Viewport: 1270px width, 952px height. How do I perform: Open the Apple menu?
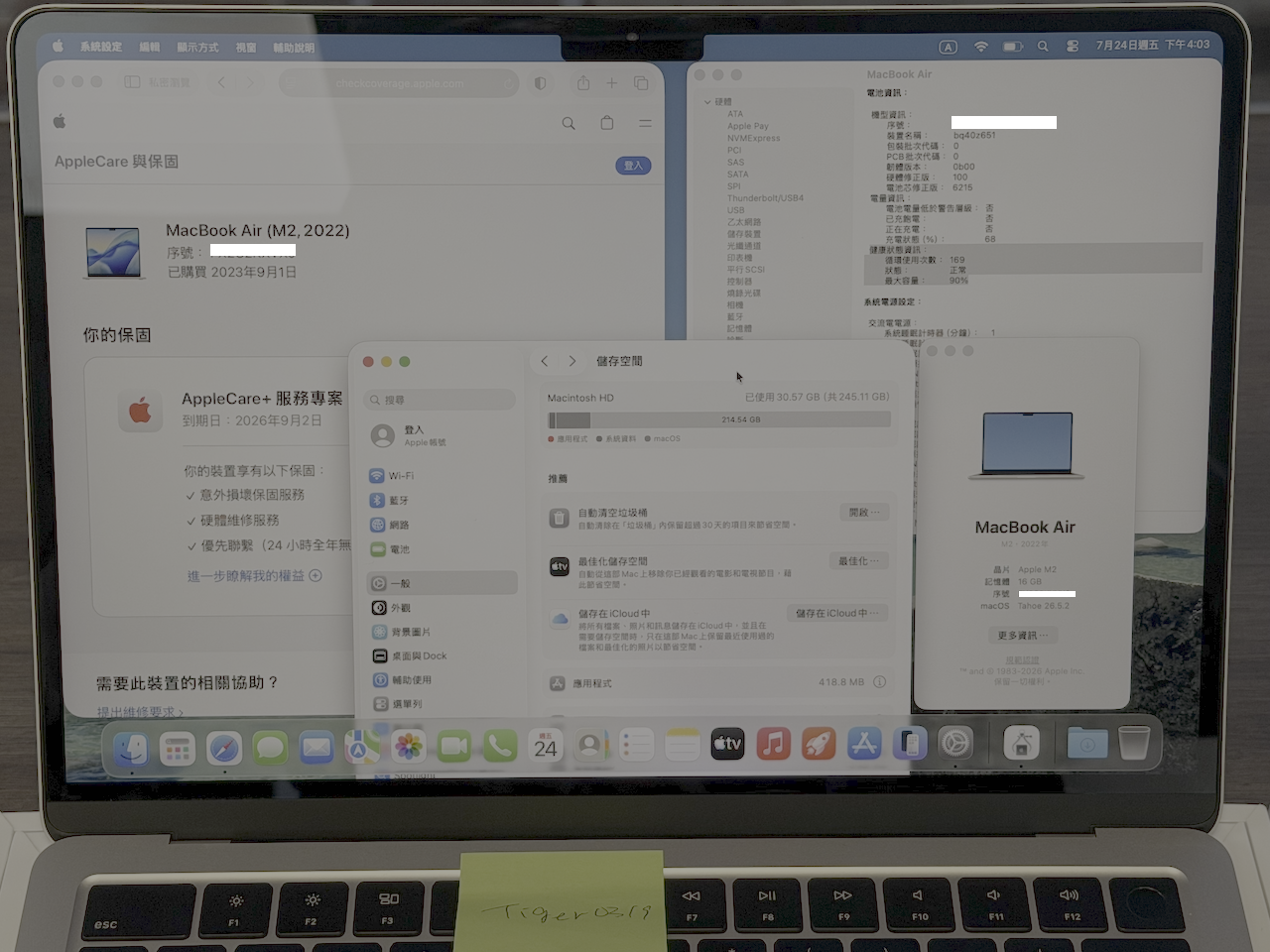pyautogui.click(x=58, y=47)
